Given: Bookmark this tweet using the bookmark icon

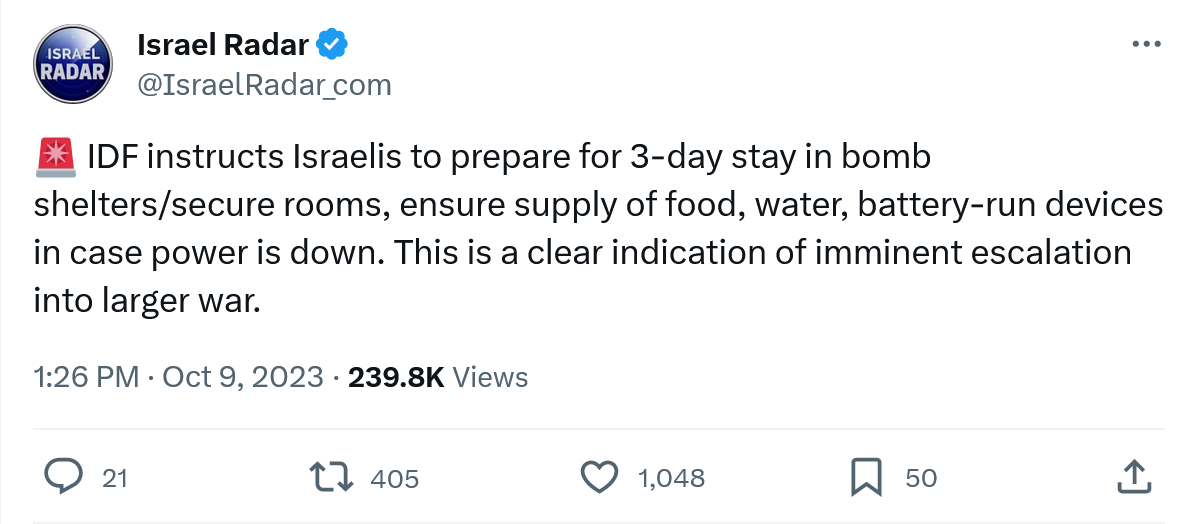Looking at the screenshot, I should 865,477.
